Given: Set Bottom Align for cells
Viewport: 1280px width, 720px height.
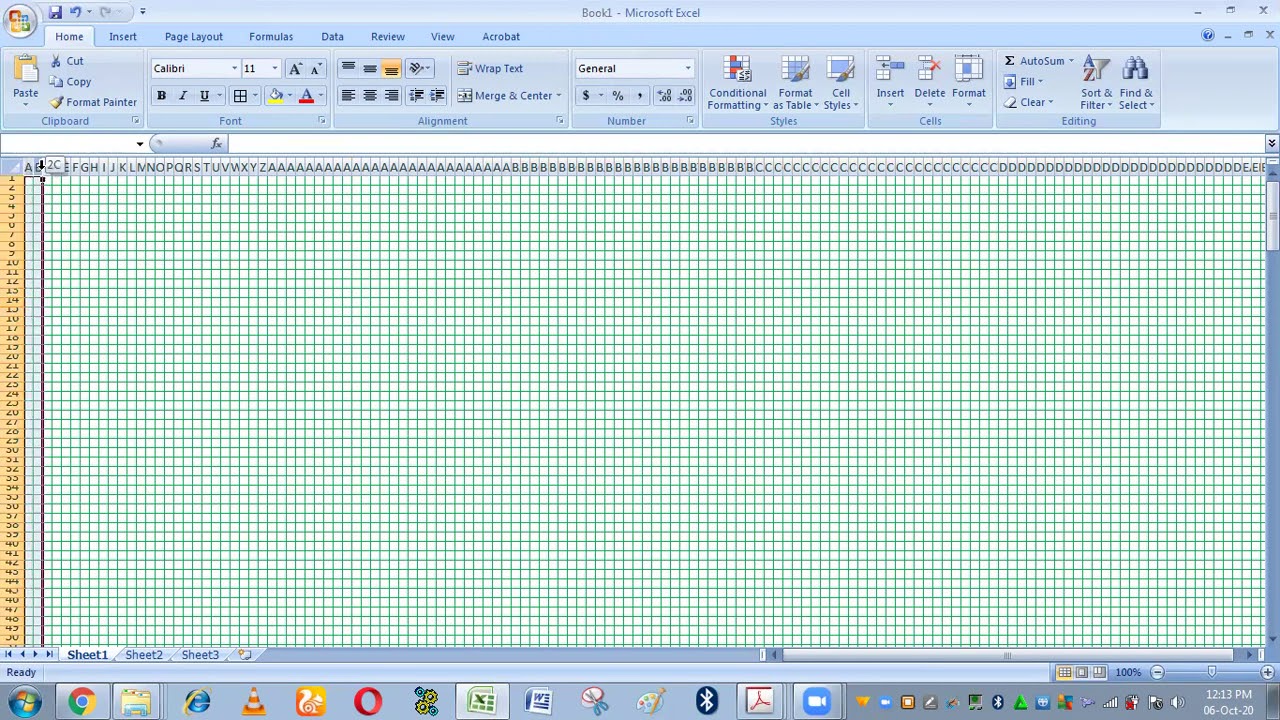Looking at the screenshot, I should pos(391,68).
